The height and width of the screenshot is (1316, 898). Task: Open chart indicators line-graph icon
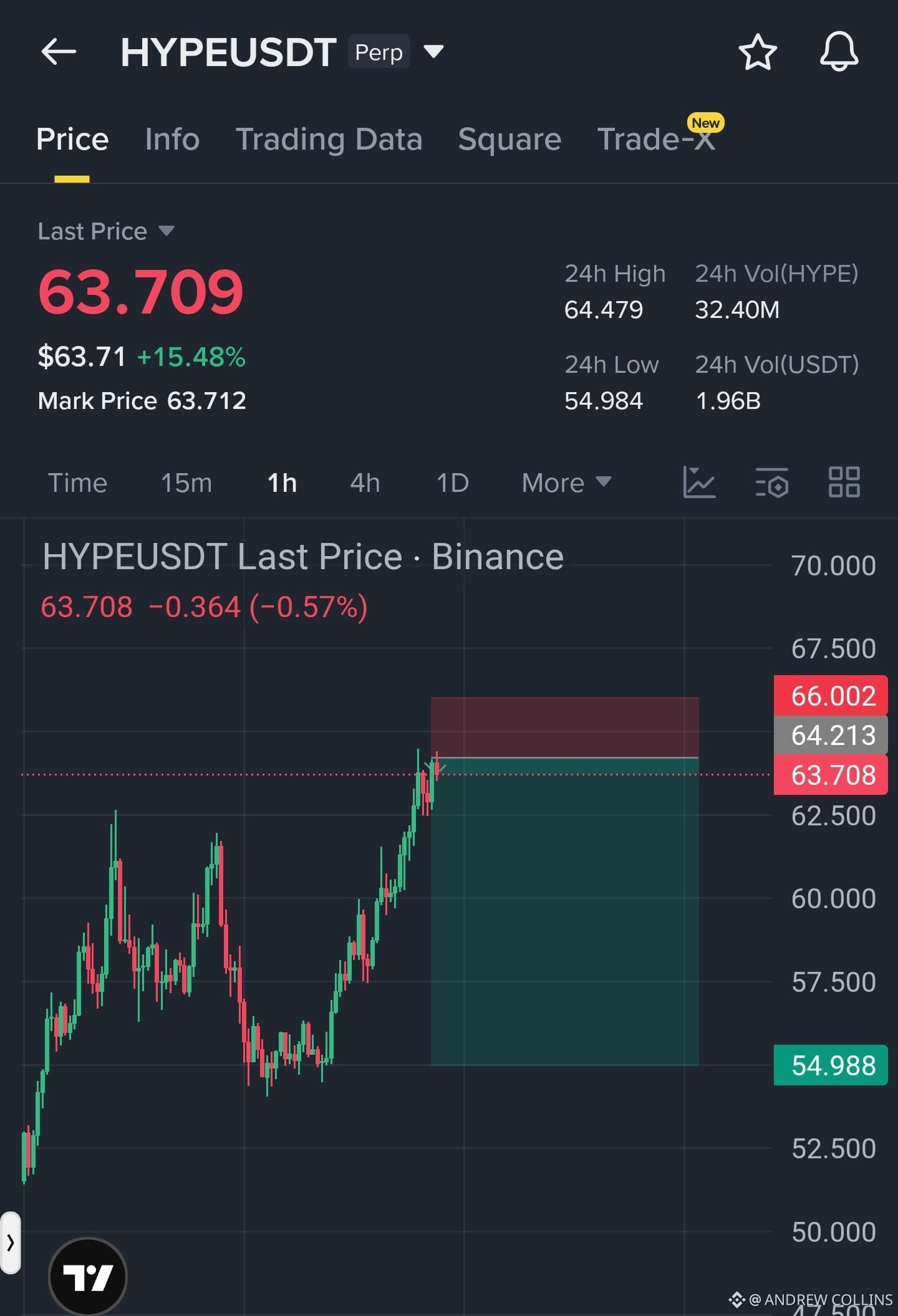699,483
